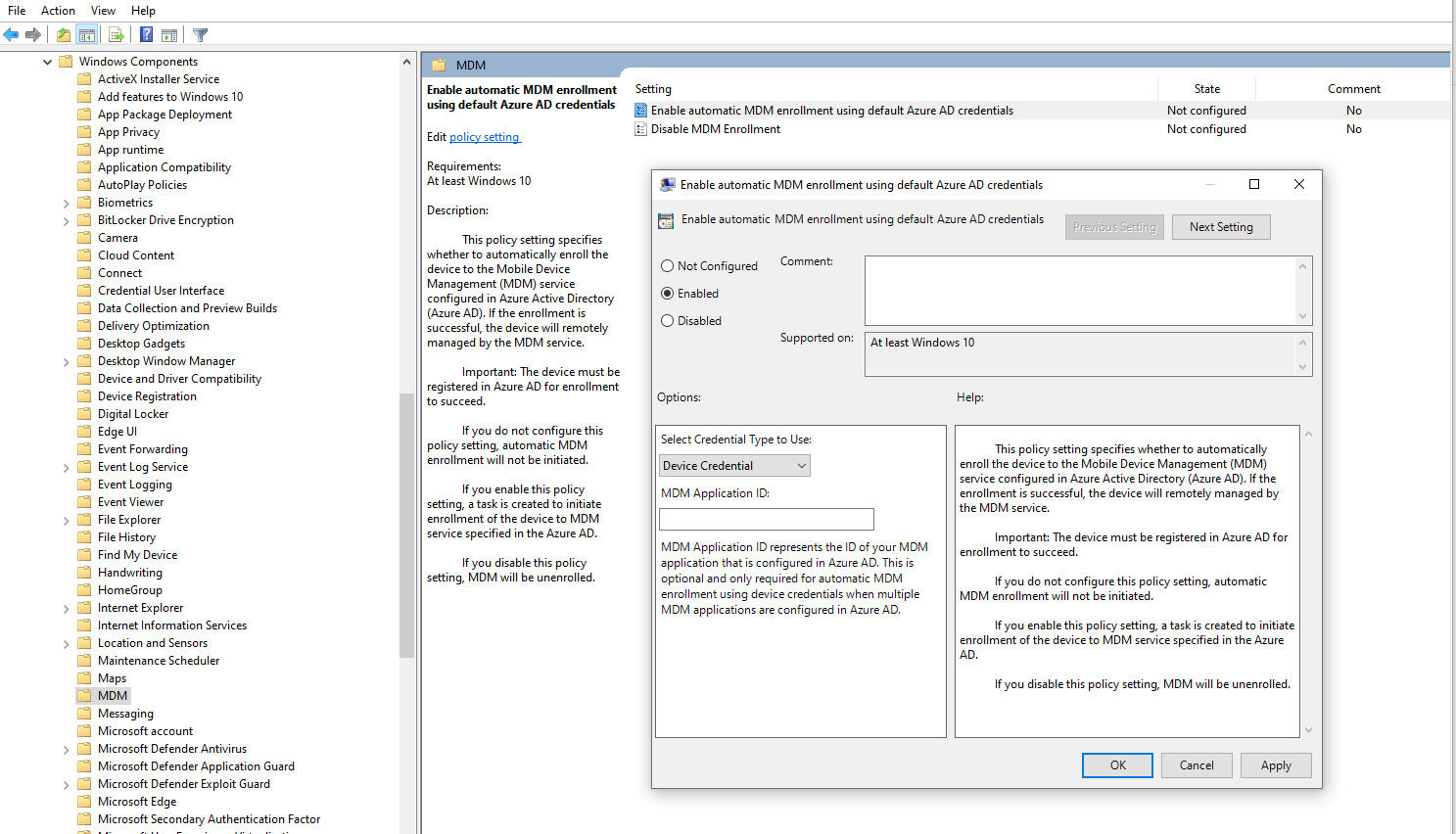Image resolution: width=1456 pixels, height=834 pixels.
Task: Click the Up One Level folder icon
Action: pyautogui.click(x=63, y=34)
